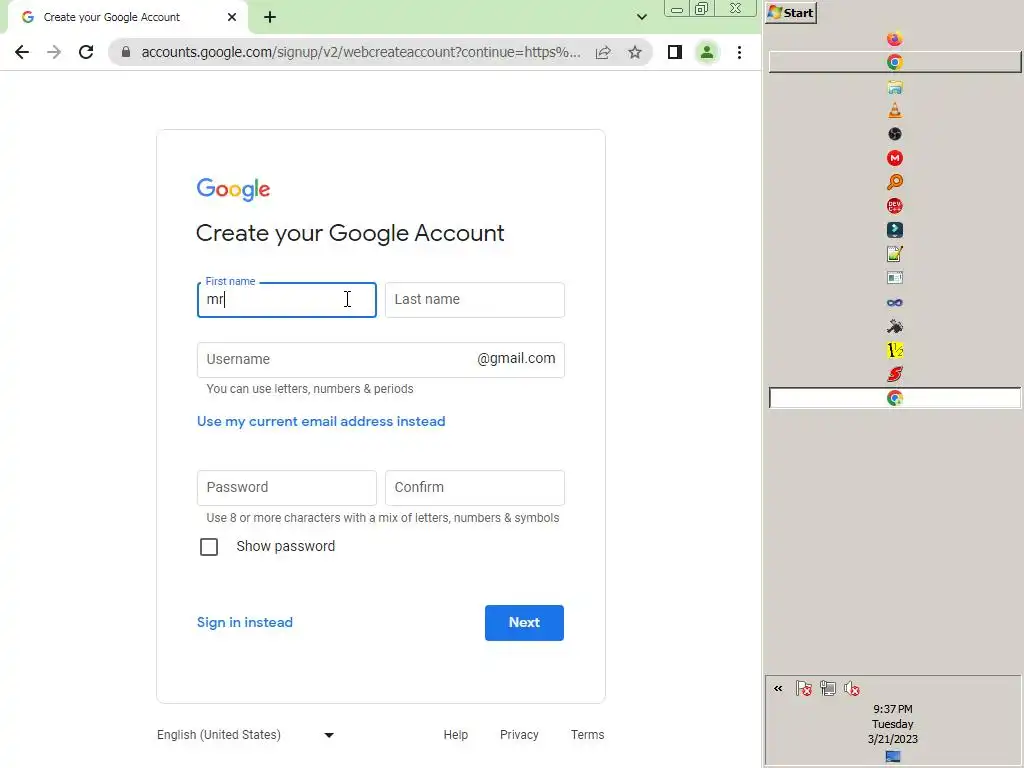This screenshot has width=1024, height=768.
Task: Open the black plug icon in the taskbar
Action: (x=895, y=327)
